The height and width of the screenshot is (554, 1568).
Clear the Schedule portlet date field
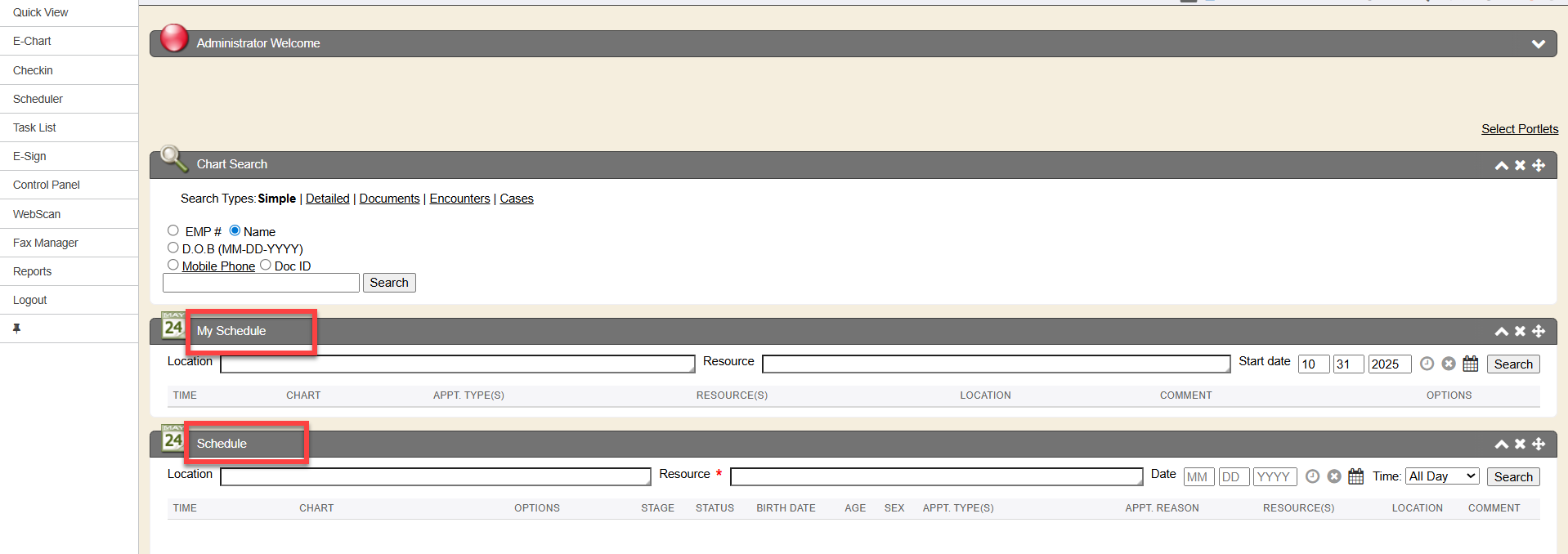(x=1334, y=477)
